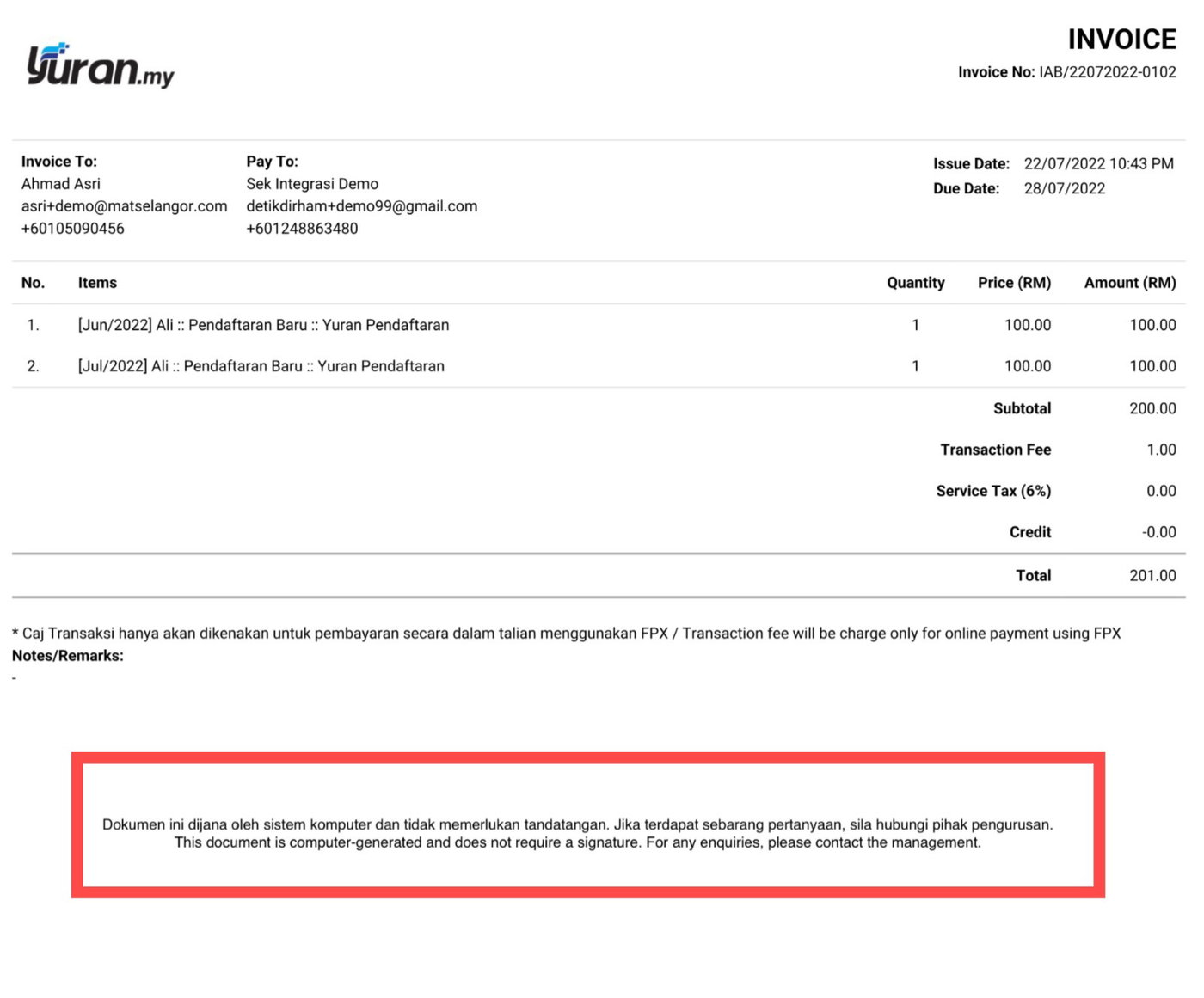Click the credit value -0.00

[x=1159, y=532]
